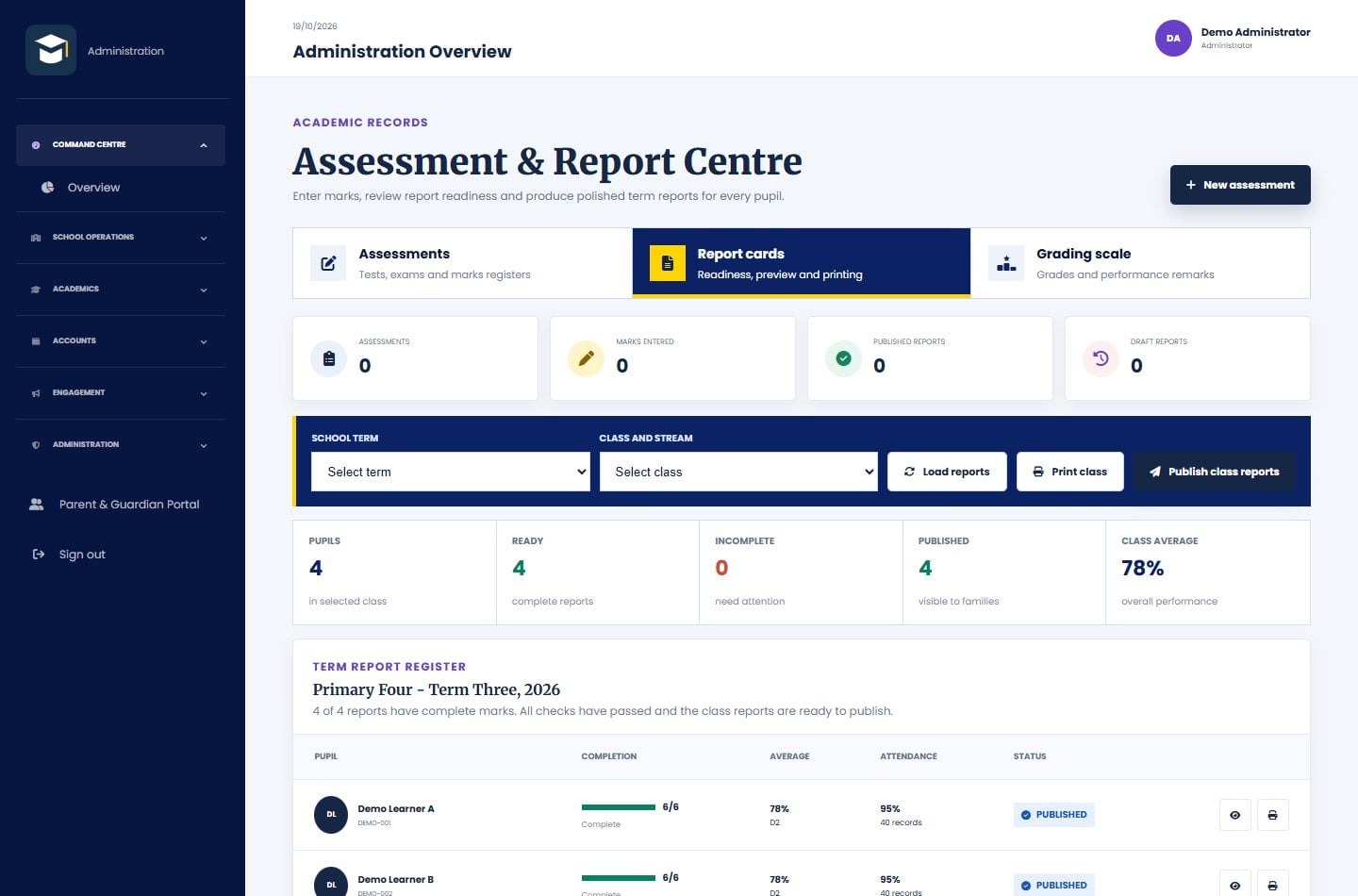Click the Demo Learner A avatar badge

click(x=331, y=815)
